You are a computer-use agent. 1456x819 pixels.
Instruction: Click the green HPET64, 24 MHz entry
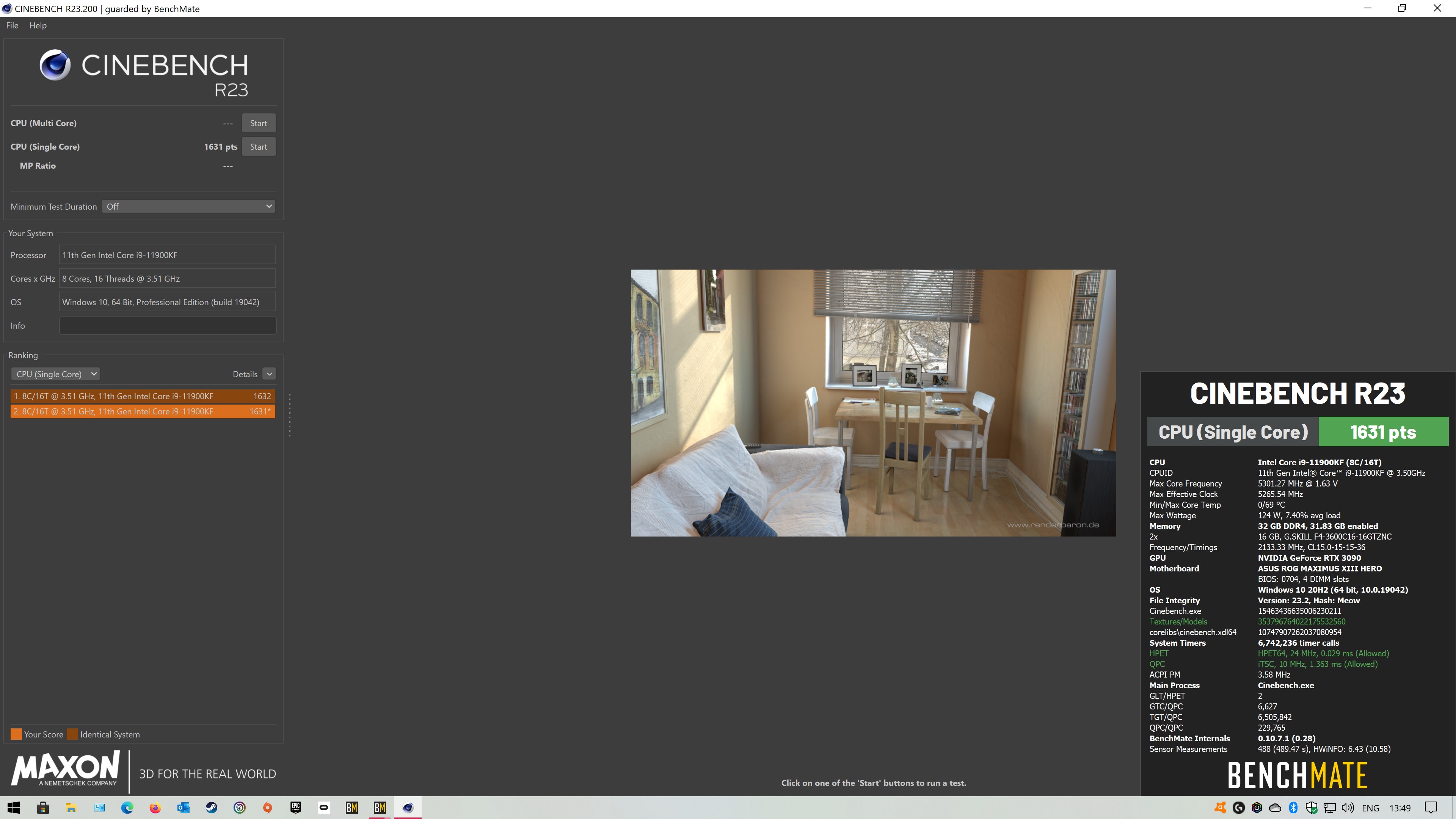pyautogui.click(x=1323, y=653)
